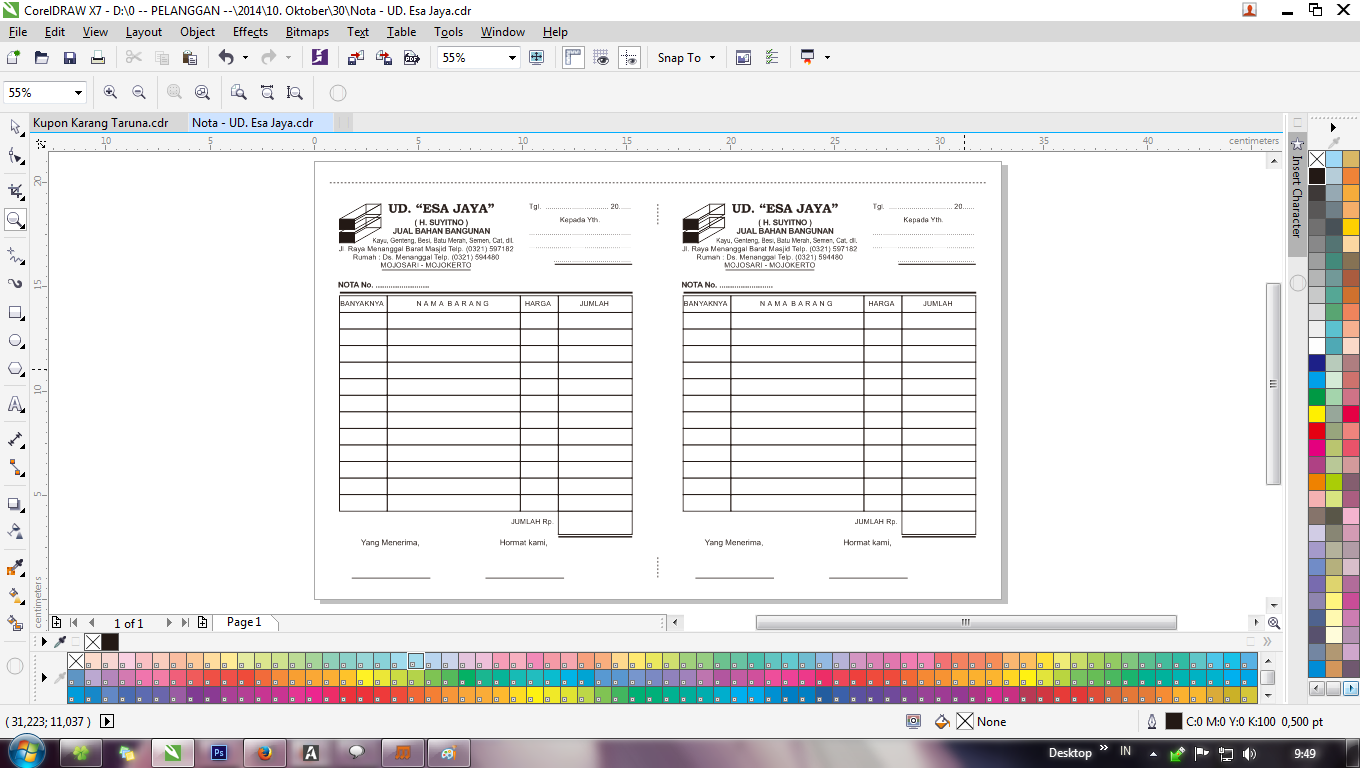Select the Drop Shadow tool
This screenshot has height=768, width=1360.
click(15, 504)
